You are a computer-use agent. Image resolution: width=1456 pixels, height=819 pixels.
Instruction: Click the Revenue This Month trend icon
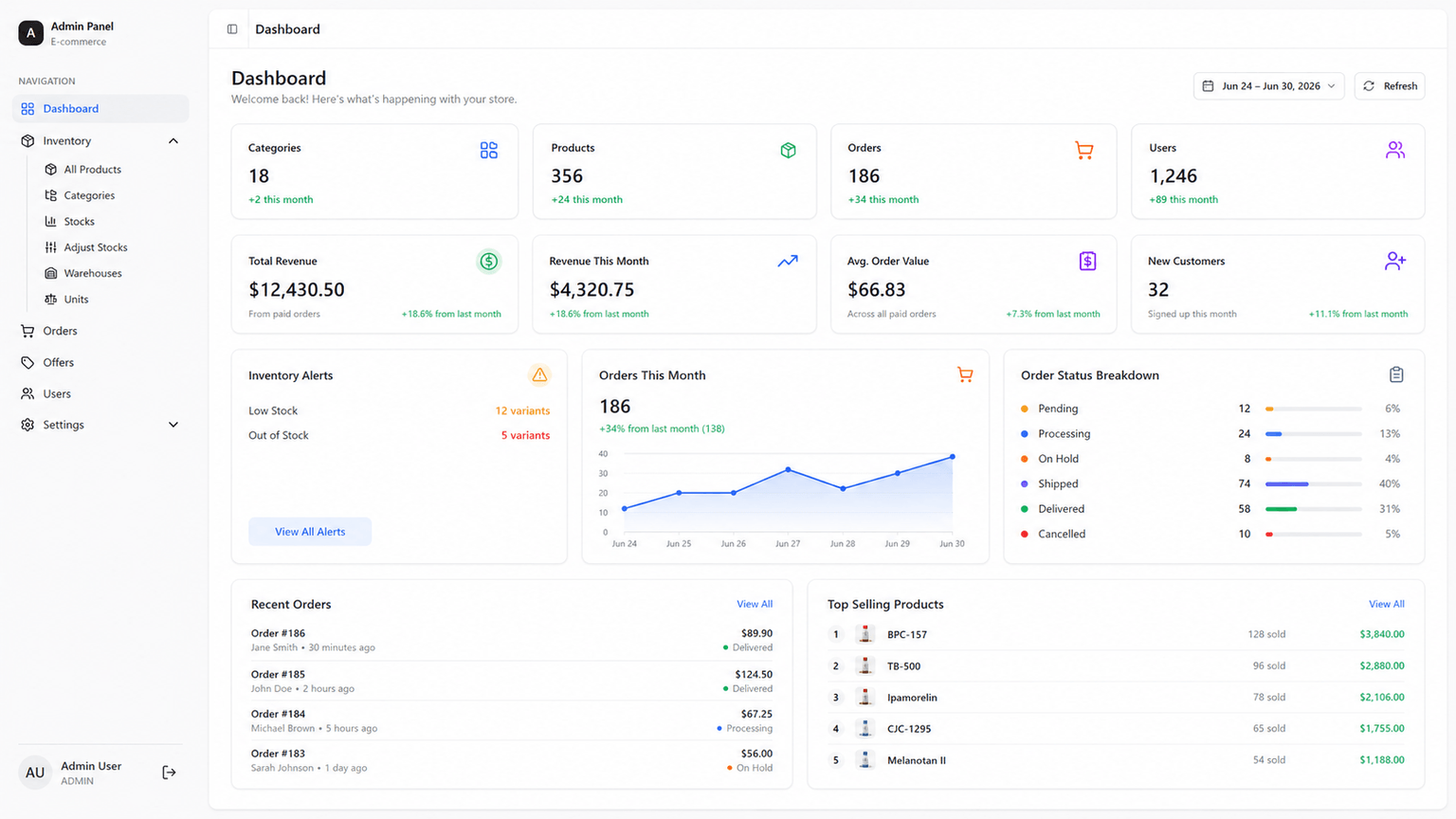point(788,261)
